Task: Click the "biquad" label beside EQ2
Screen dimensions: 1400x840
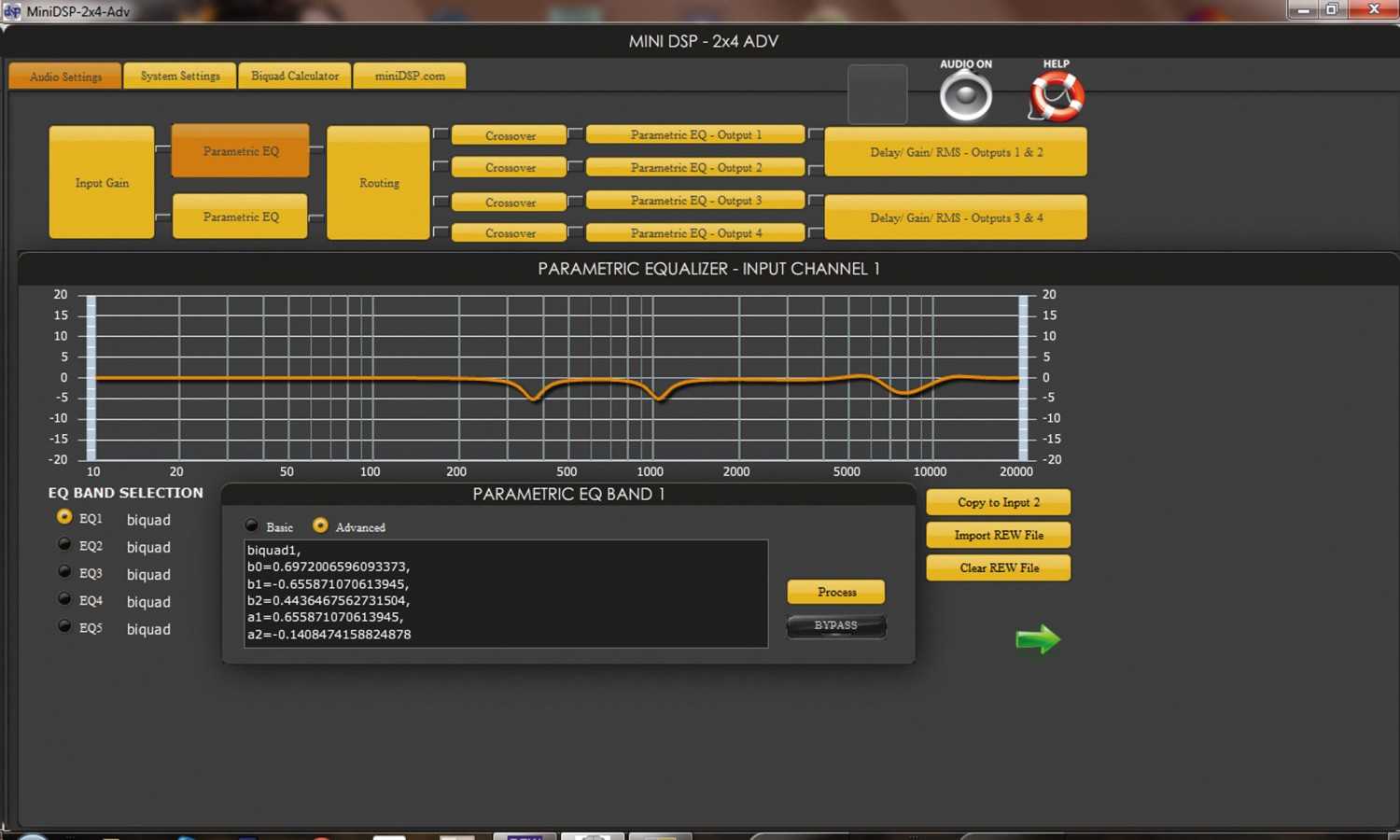Action: (148, 547)
